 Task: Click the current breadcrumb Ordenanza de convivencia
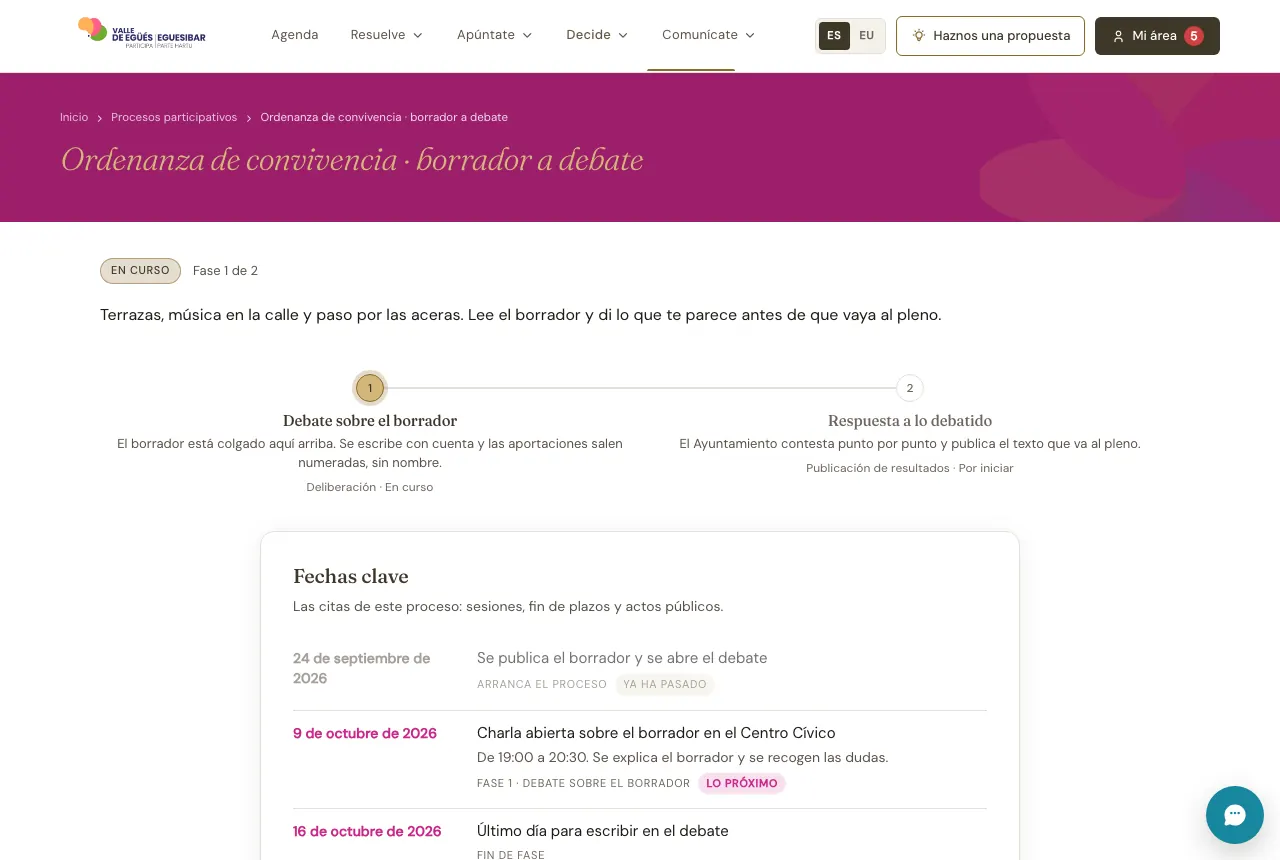coord(384,117)
